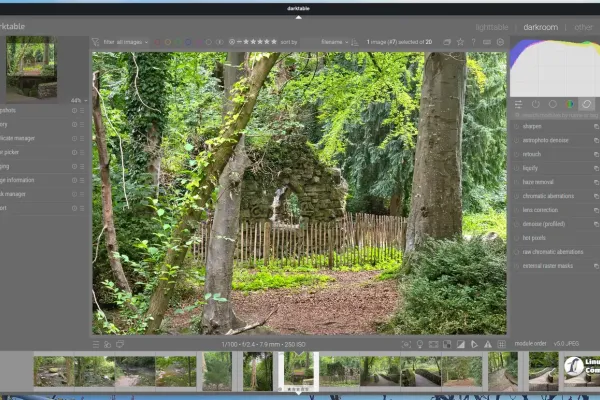Reverse the sort order icon
Image resolution: width=600 pixels, height=400 pixels.
pyautogui.click(x=355, y=42)
